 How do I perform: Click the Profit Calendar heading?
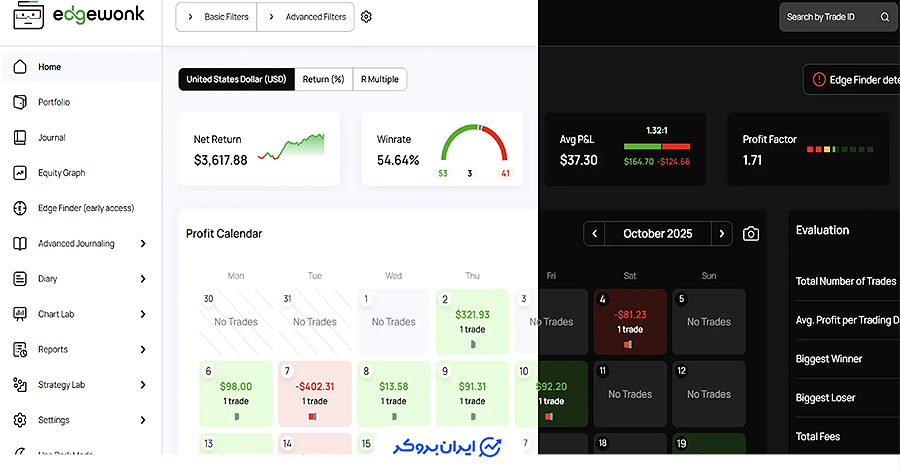(224, 233)
